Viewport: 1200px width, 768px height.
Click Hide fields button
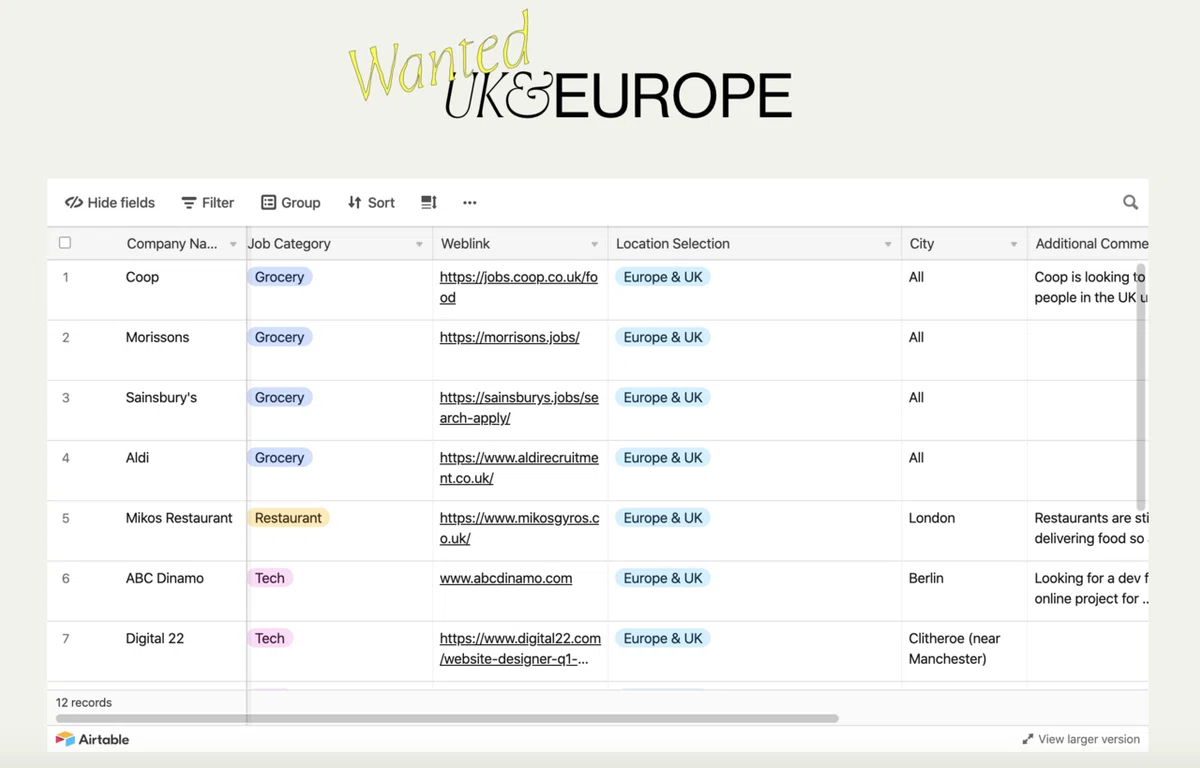point(110,202)
